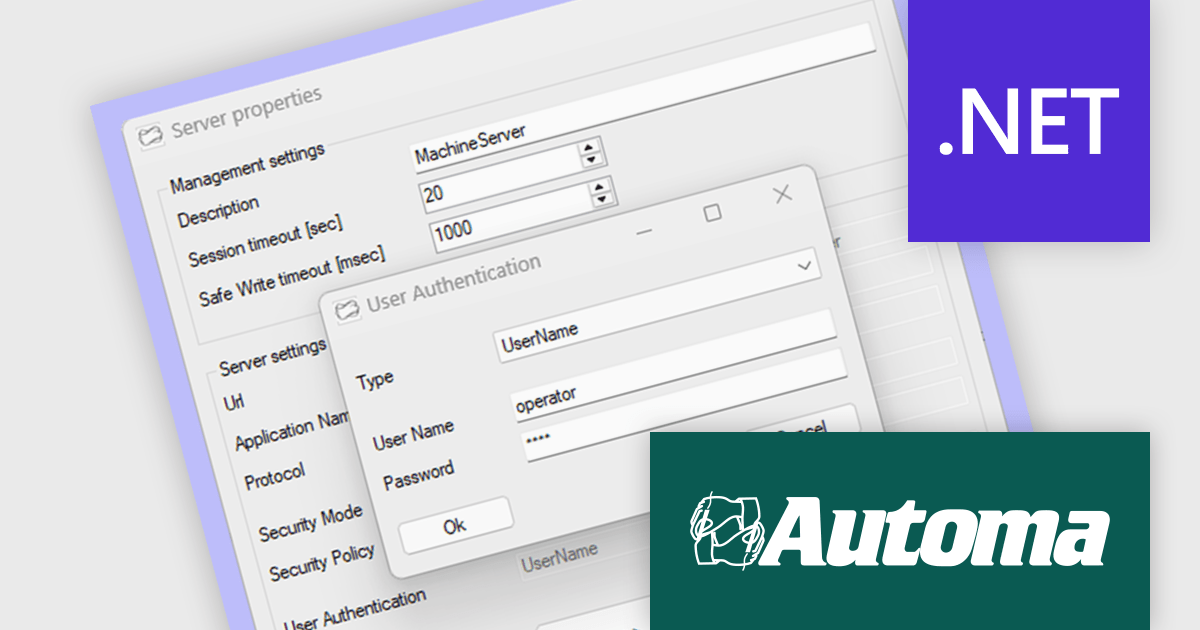Click the Automa logo banner
Screen dimensions: 1200x630
pos(899,530)
